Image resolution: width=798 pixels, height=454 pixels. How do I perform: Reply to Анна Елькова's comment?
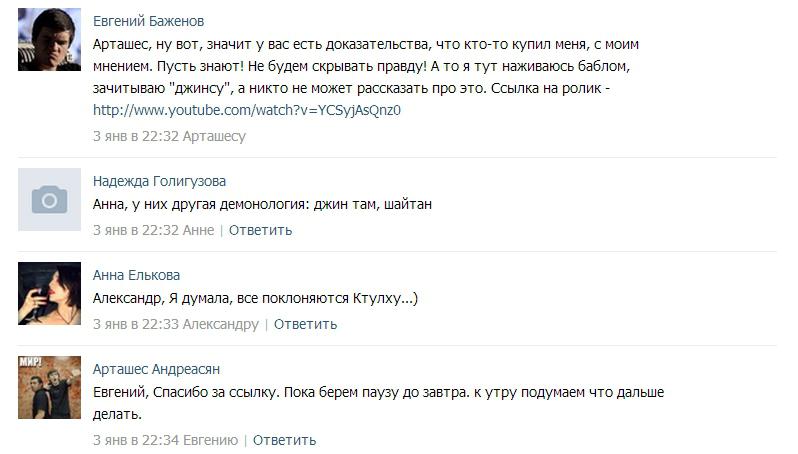tap(305, 324)
